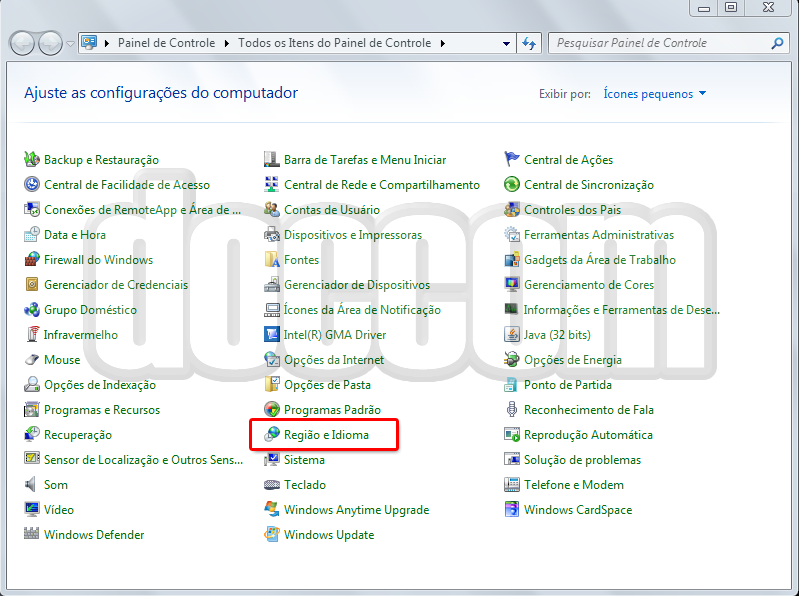Expand arrow after Todos os Itens breadcrumb
The width and height of the screenshot is (799, 596).
point(443,43)
